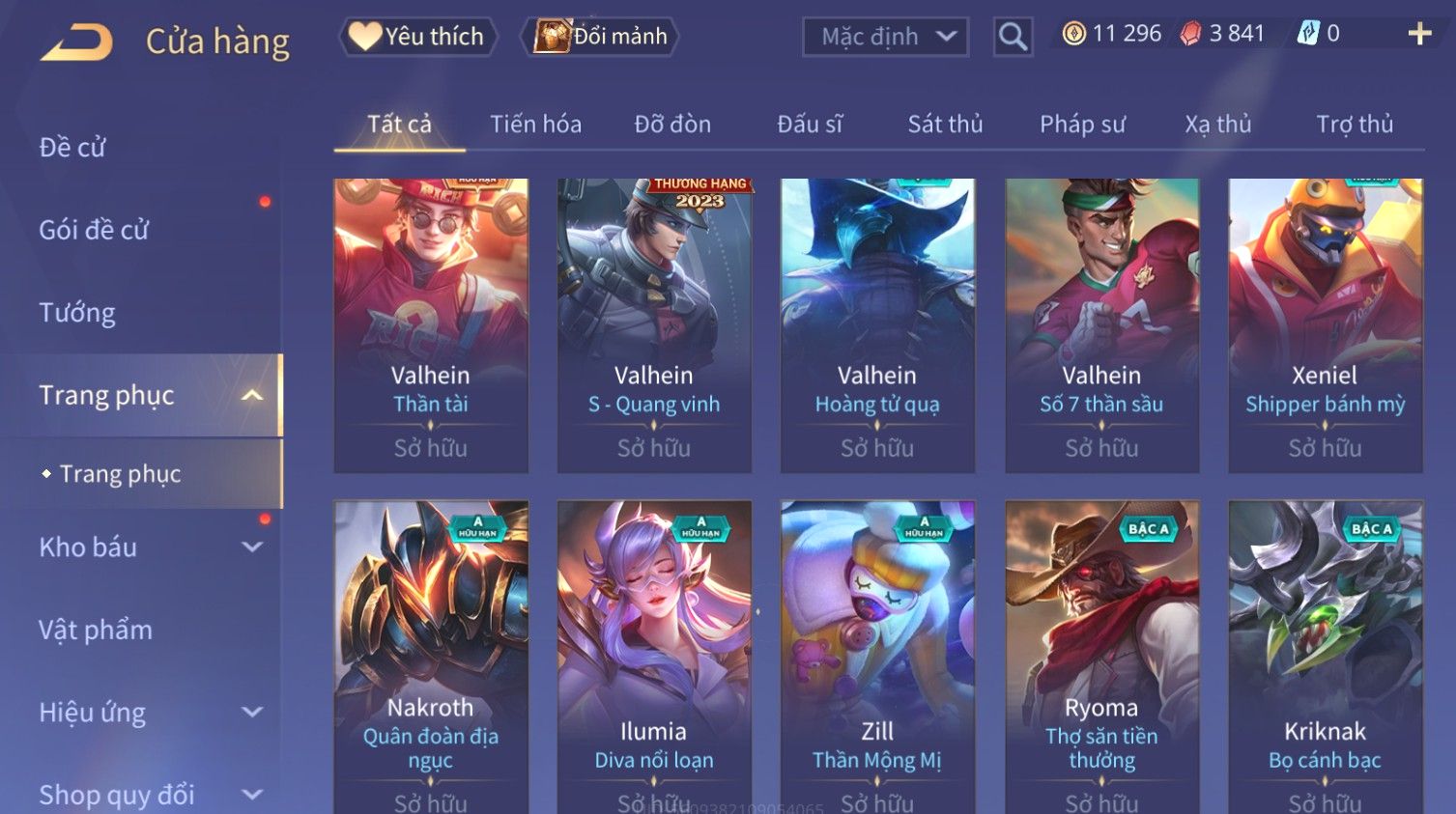Open Gói đề cử in sidebar

coord(94,230)
